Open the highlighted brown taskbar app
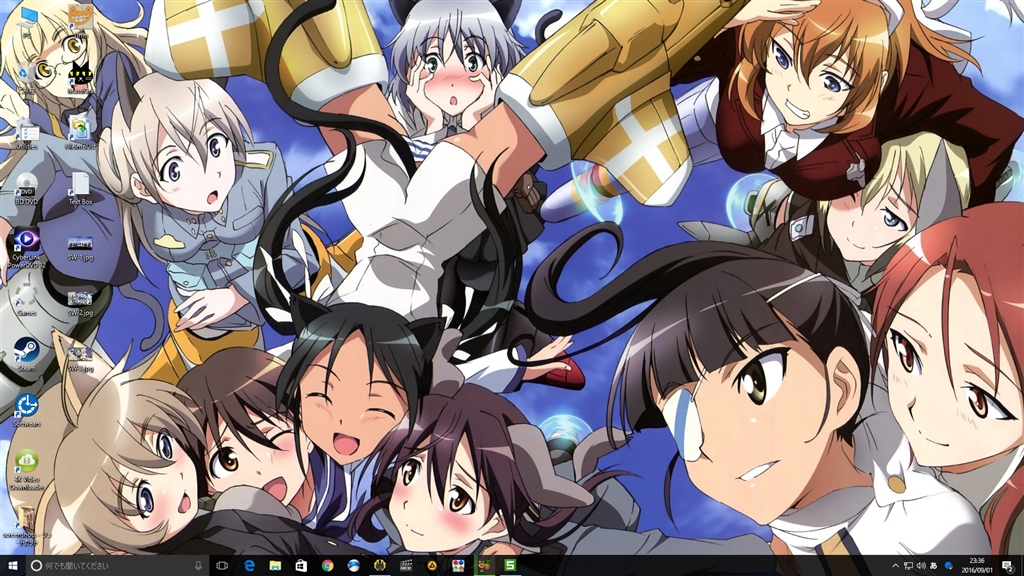The height and width of the screenshot is (576, 1024). tap(484, 566)
